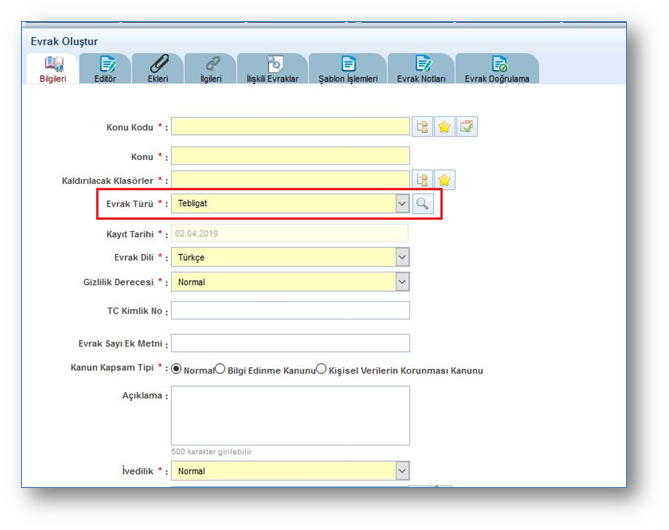The width and height of the screenshot is (669, 530).
Task: Click the third icon in Konu Kodu row
Action: pos(467,127)
